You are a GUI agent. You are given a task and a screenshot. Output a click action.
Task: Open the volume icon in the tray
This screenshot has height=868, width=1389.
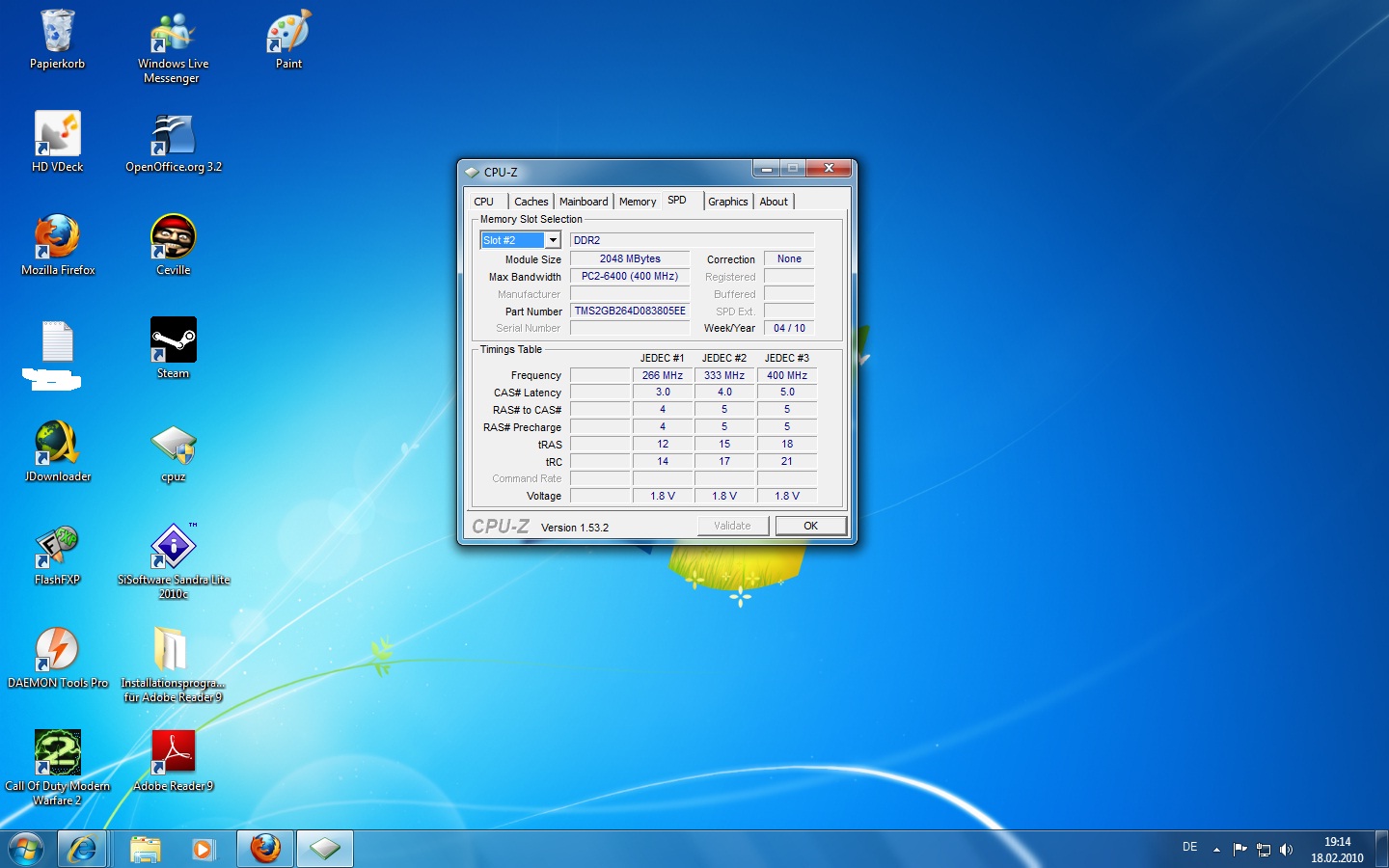click(x=1286, y=850)
